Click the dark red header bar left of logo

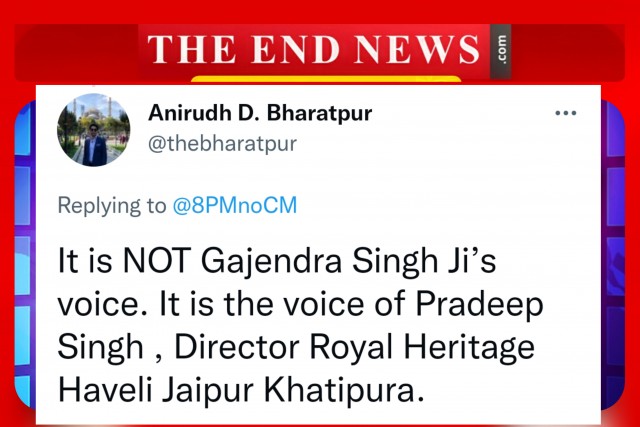click(x=76, y=52)
